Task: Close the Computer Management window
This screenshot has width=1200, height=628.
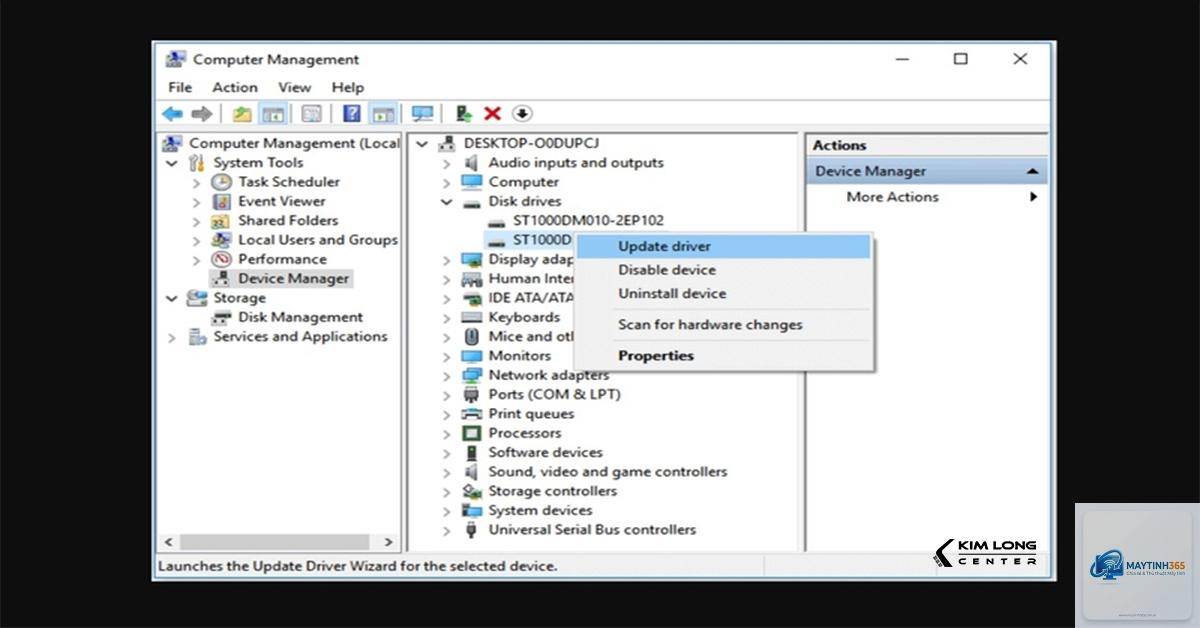Action: point(1020,59)
